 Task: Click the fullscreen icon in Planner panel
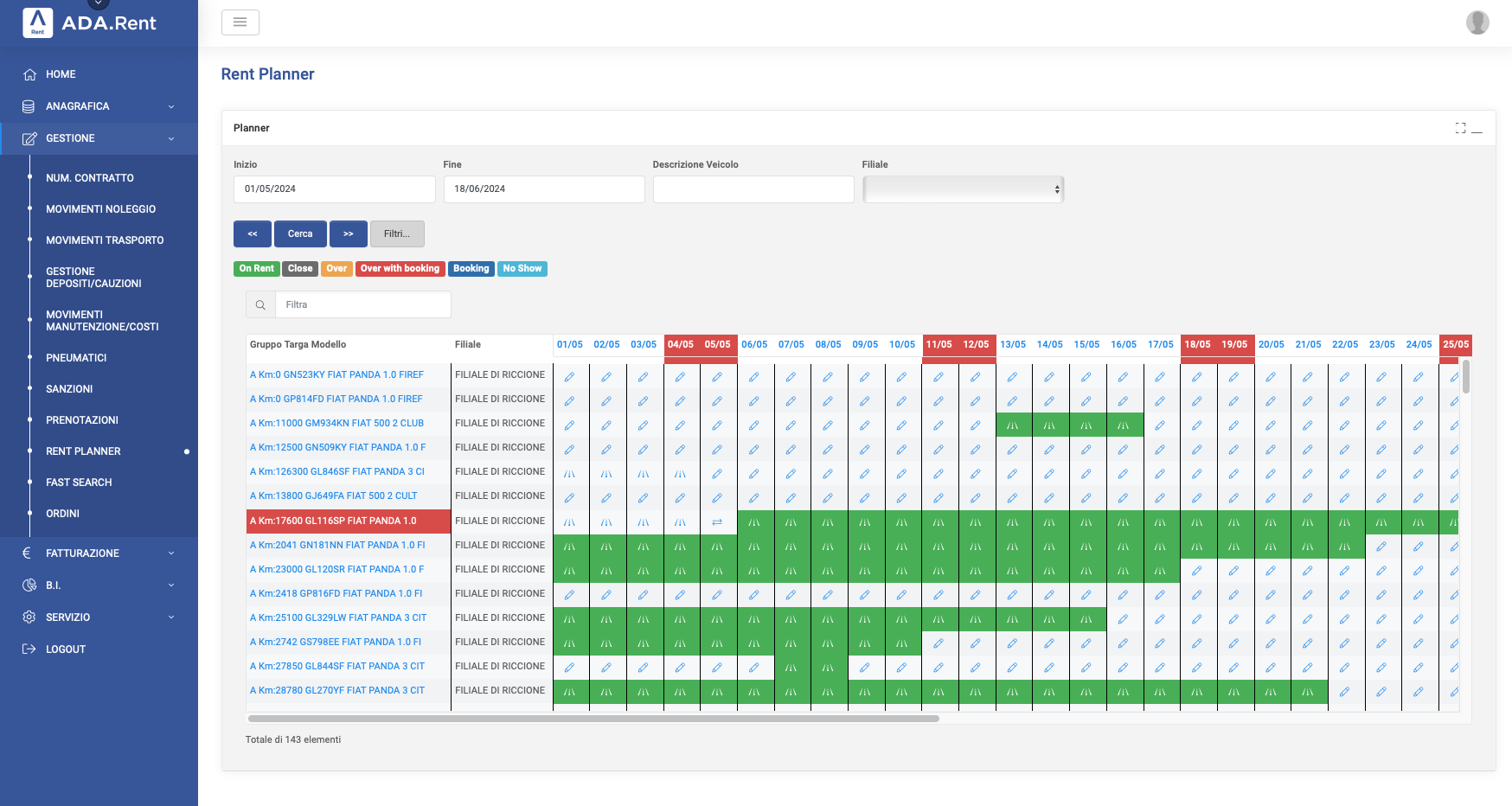[1460, 128]
